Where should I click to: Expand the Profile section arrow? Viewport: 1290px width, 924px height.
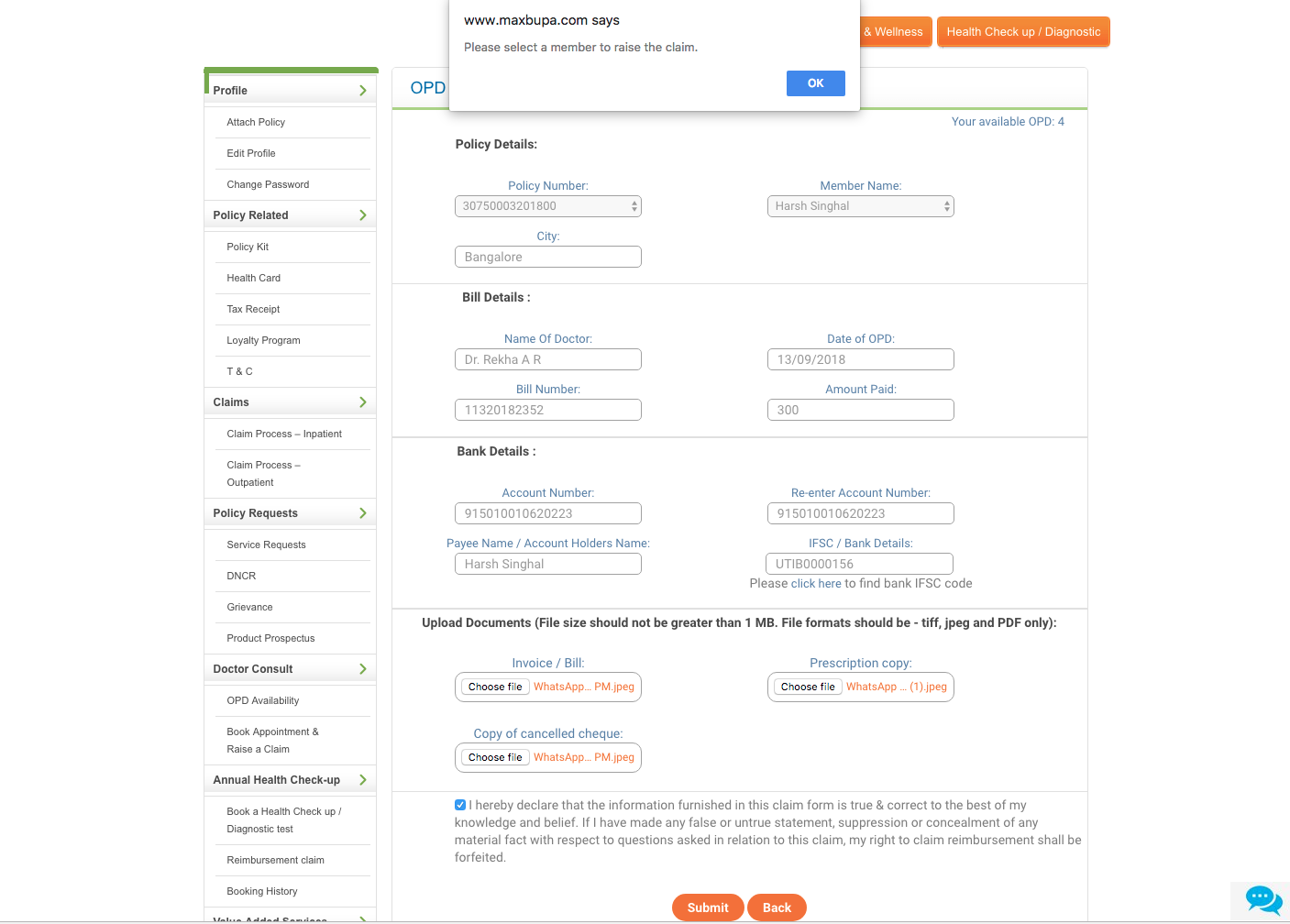[x=363, y=91]
